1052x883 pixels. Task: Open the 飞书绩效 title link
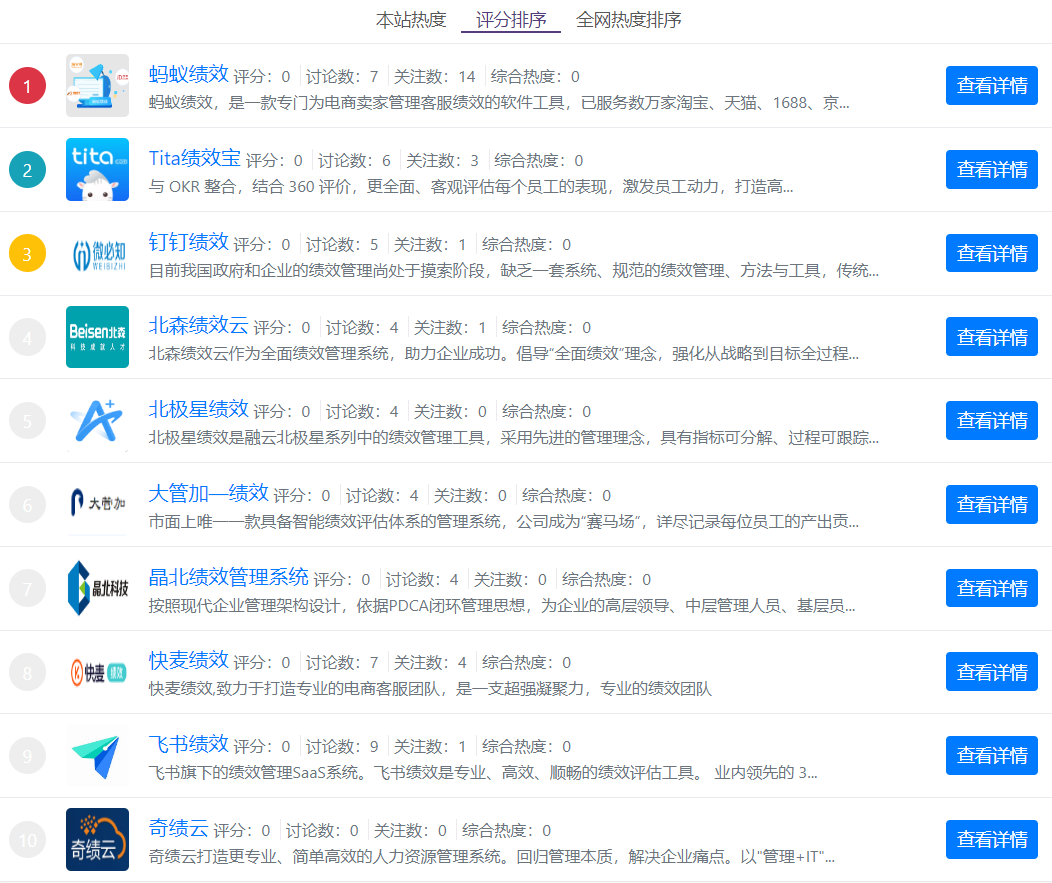click(x=189, y=743)
